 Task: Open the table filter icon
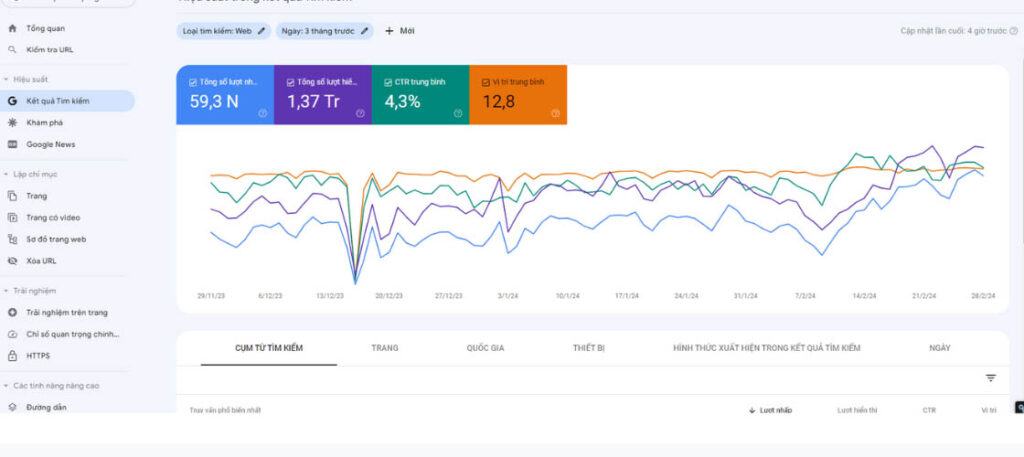click(x=991, y=378)
